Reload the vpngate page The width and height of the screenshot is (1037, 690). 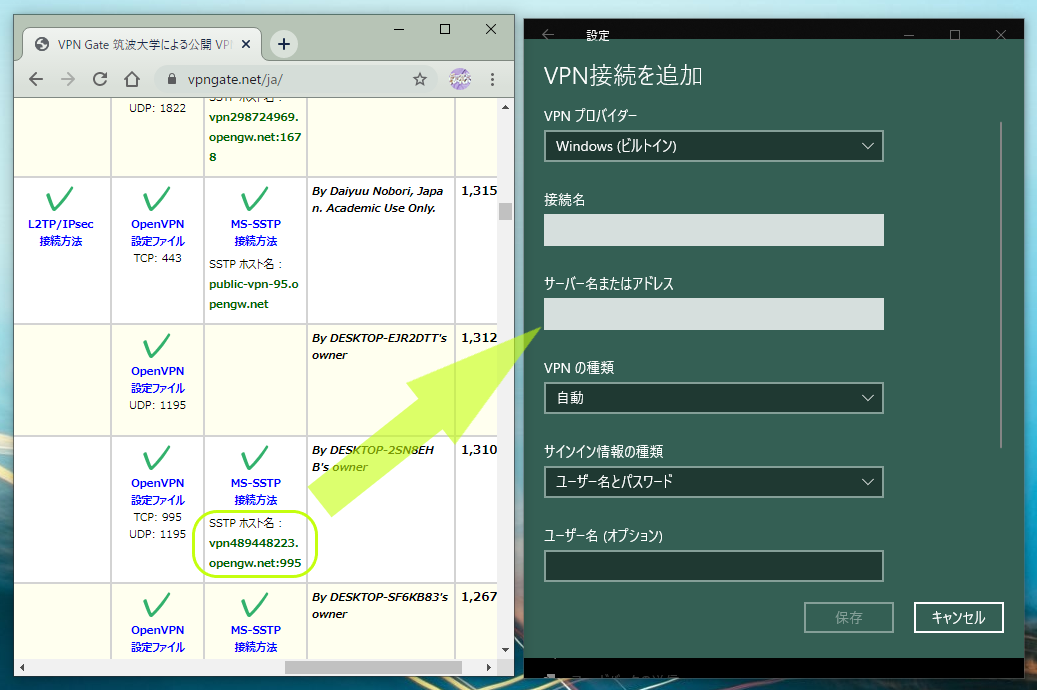pyautogui.click(x=100, y=79)
